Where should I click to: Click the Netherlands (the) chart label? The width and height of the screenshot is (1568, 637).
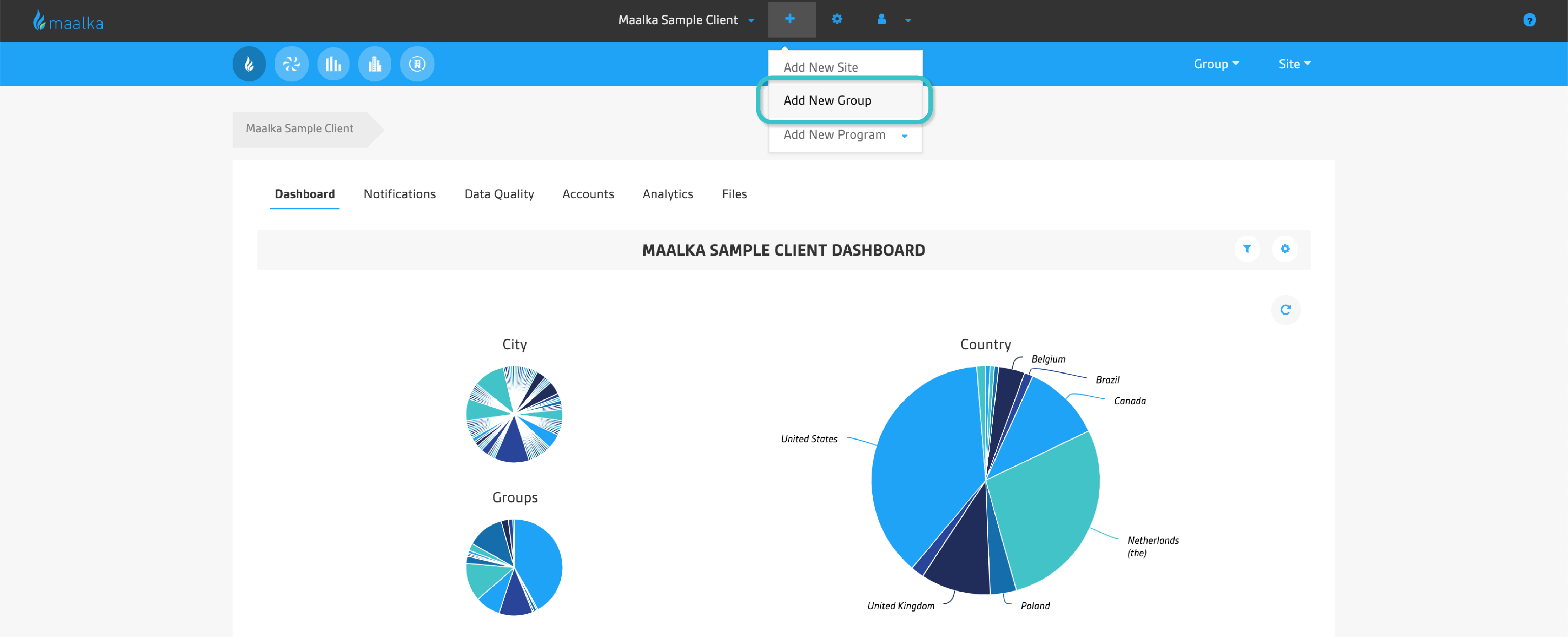pos(1153,546)
